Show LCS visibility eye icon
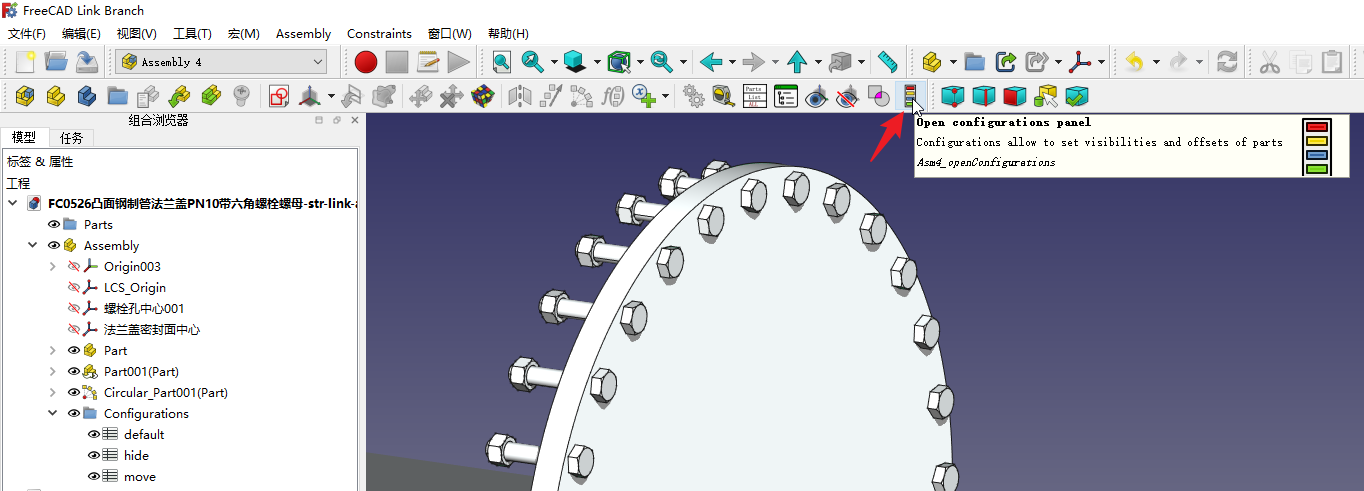 tap(817, 96)
